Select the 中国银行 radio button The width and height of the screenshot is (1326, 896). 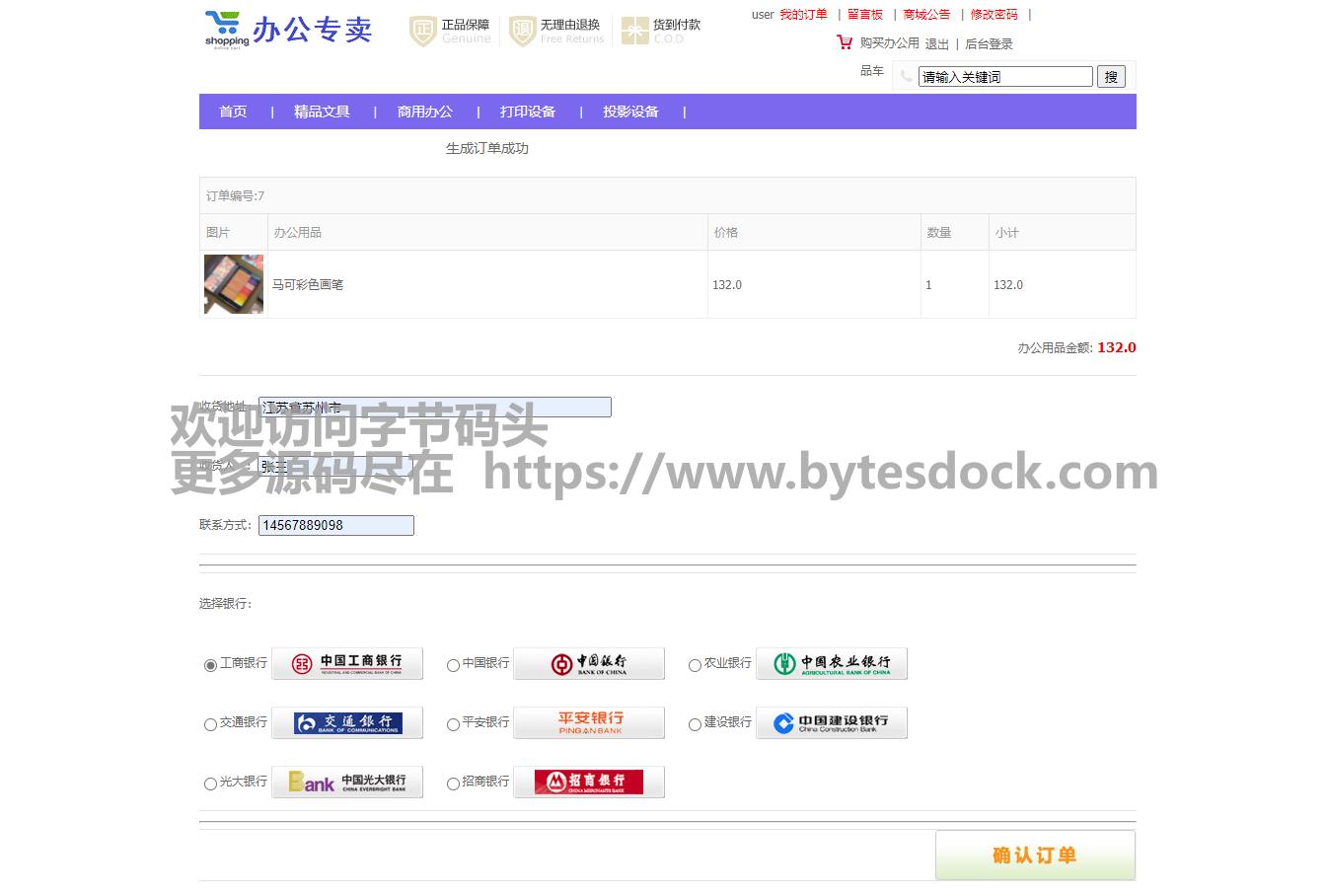[x=453, y=665]
